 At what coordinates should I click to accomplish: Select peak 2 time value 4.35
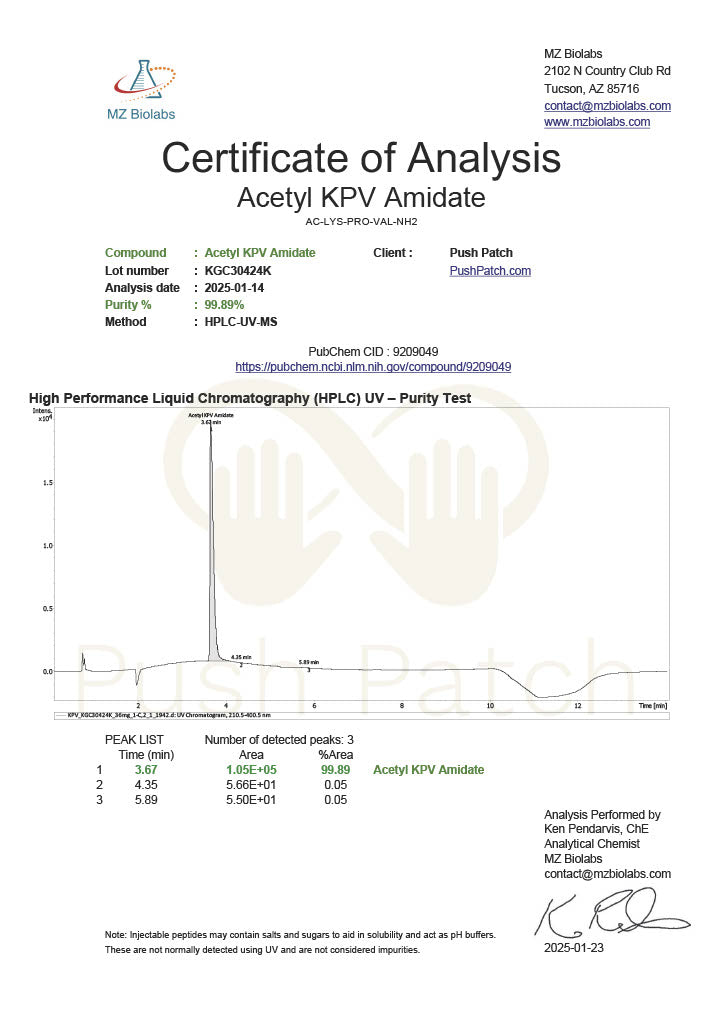[x=146, y=785]
